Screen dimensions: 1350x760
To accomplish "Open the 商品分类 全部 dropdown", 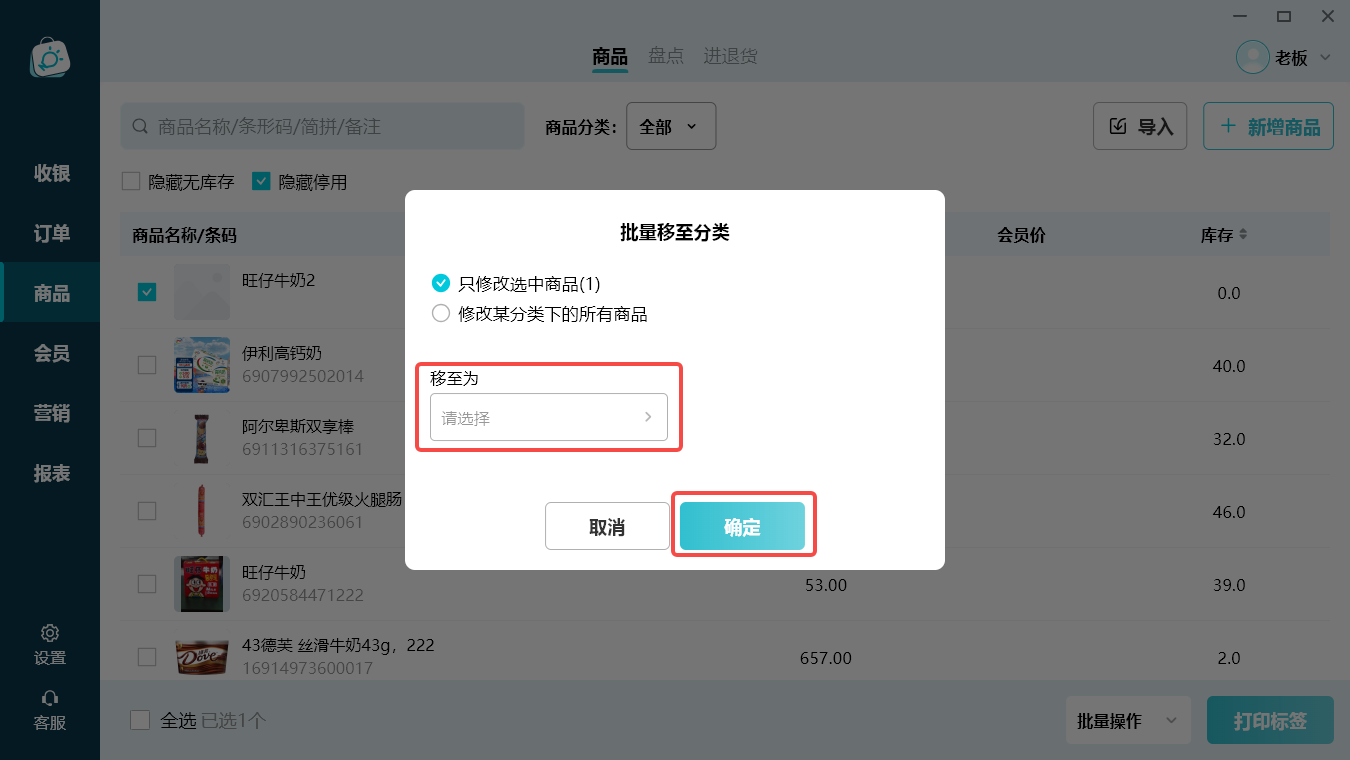I will coord(671,126).
